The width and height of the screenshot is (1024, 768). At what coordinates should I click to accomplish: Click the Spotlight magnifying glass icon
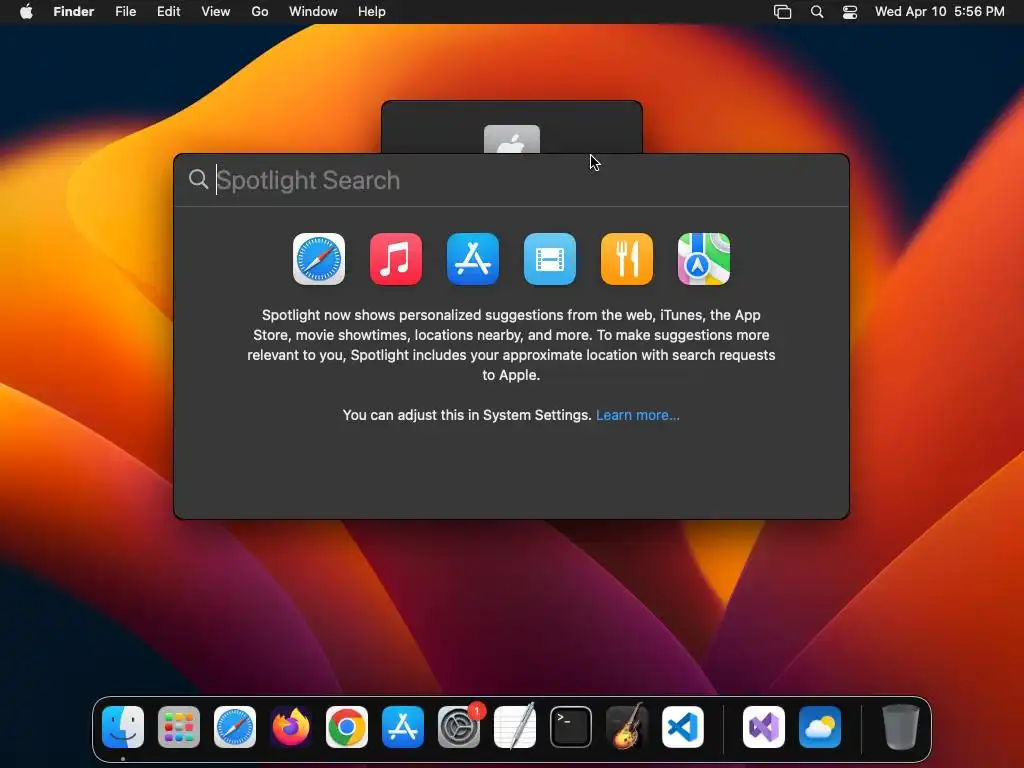tap(198, 179)
